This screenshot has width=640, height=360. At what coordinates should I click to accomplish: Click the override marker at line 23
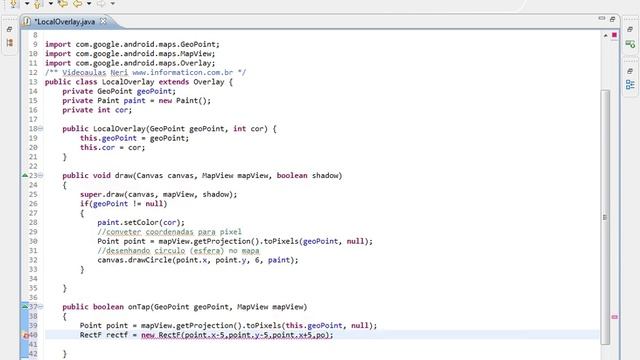[x=25, y=176]
